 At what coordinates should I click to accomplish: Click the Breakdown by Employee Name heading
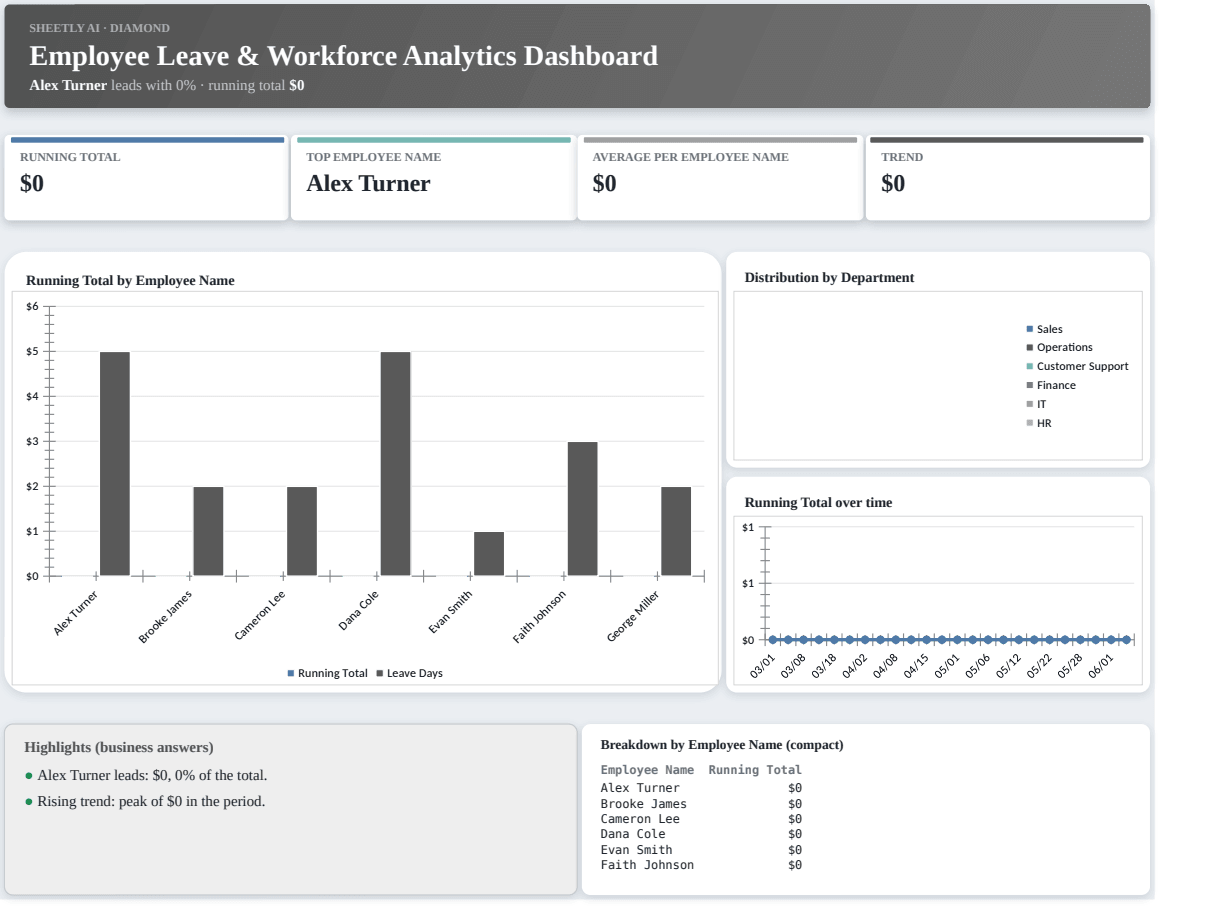722,745
